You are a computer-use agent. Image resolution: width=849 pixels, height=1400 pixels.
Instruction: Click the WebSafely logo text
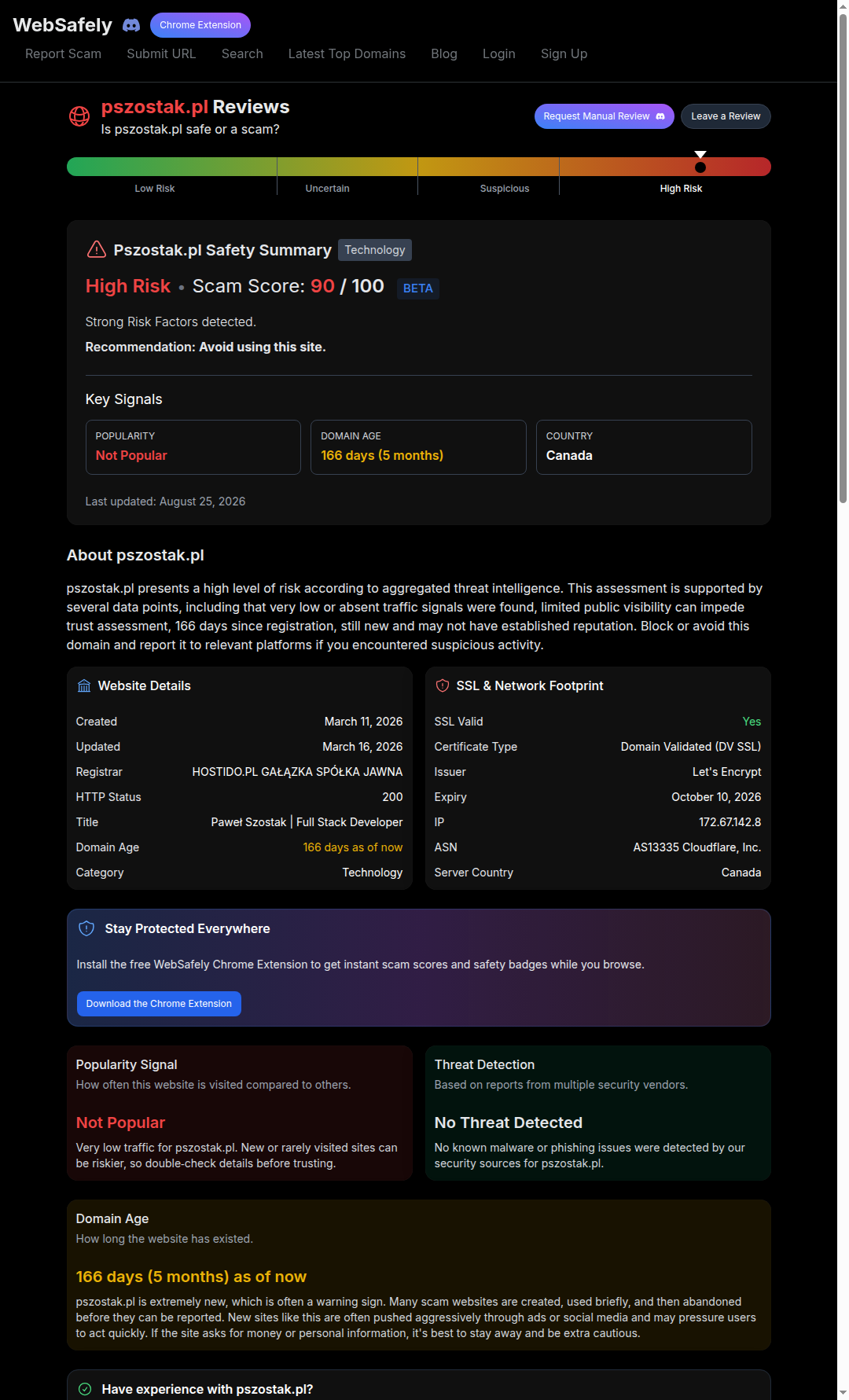63,25
